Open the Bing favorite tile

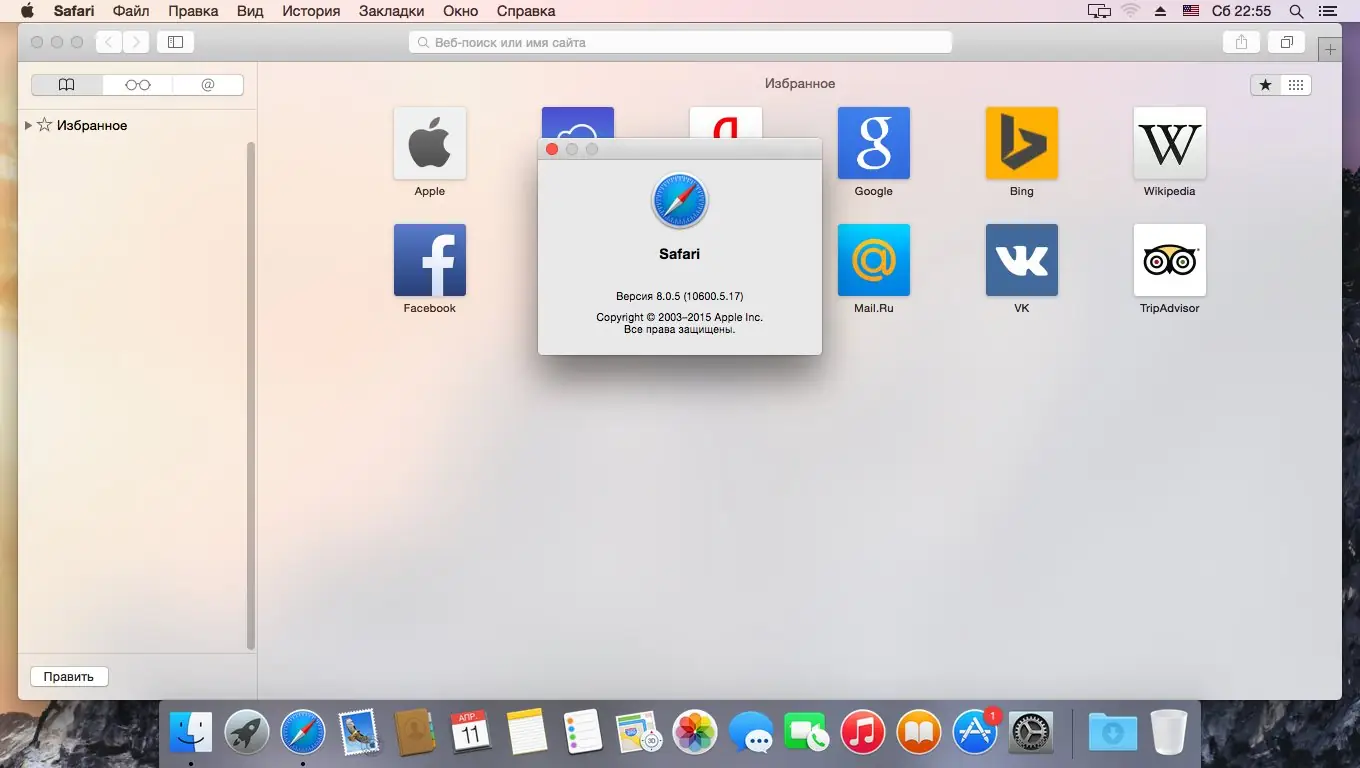pos(1022,143)
